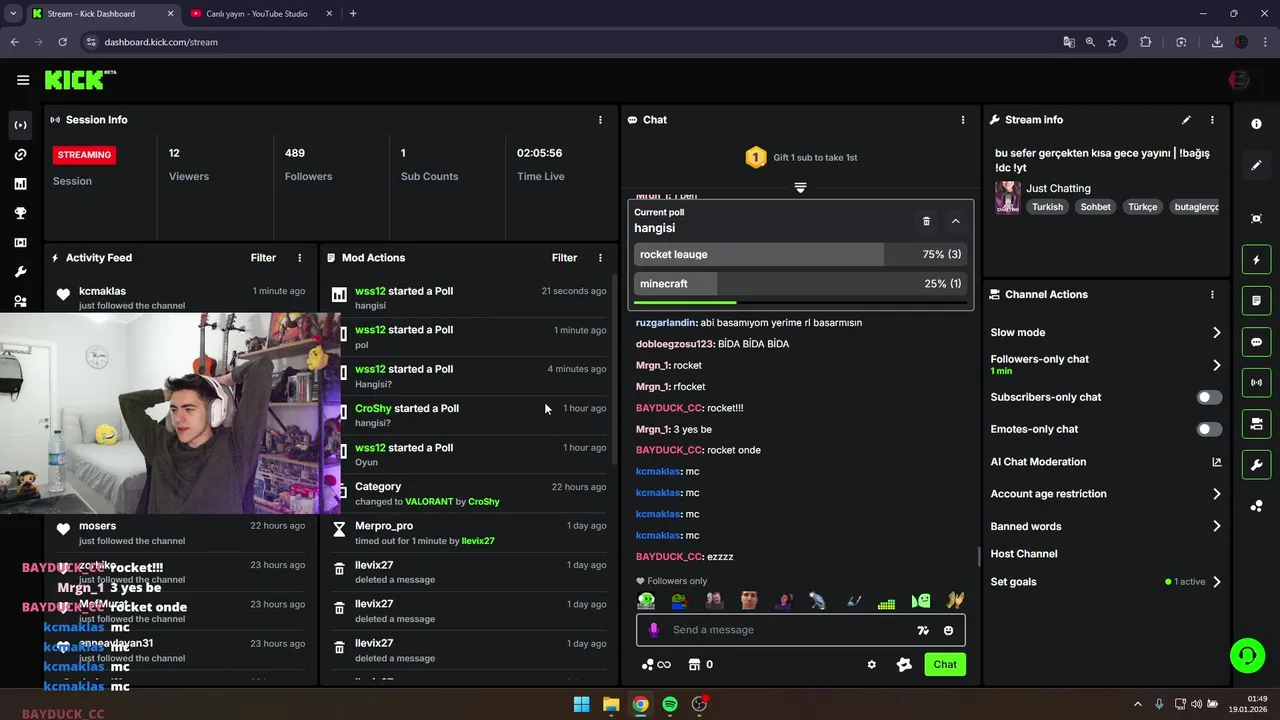Expand Set goals option
Image resolution: width=1280 pixels, height=720 pixels.
[1106, 582]
